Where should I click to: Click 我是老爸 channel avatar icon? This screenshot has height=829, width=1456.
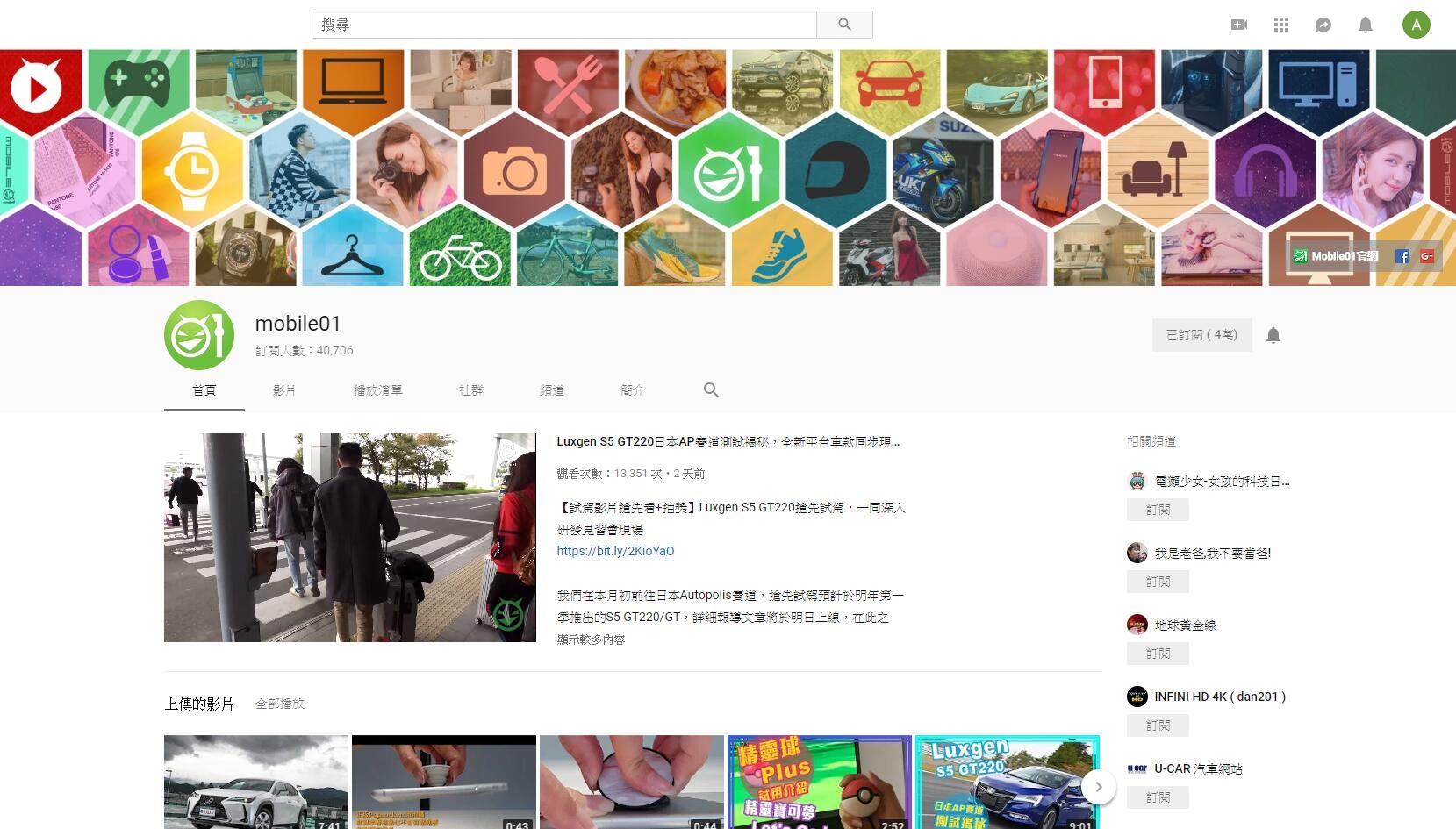1137,553
